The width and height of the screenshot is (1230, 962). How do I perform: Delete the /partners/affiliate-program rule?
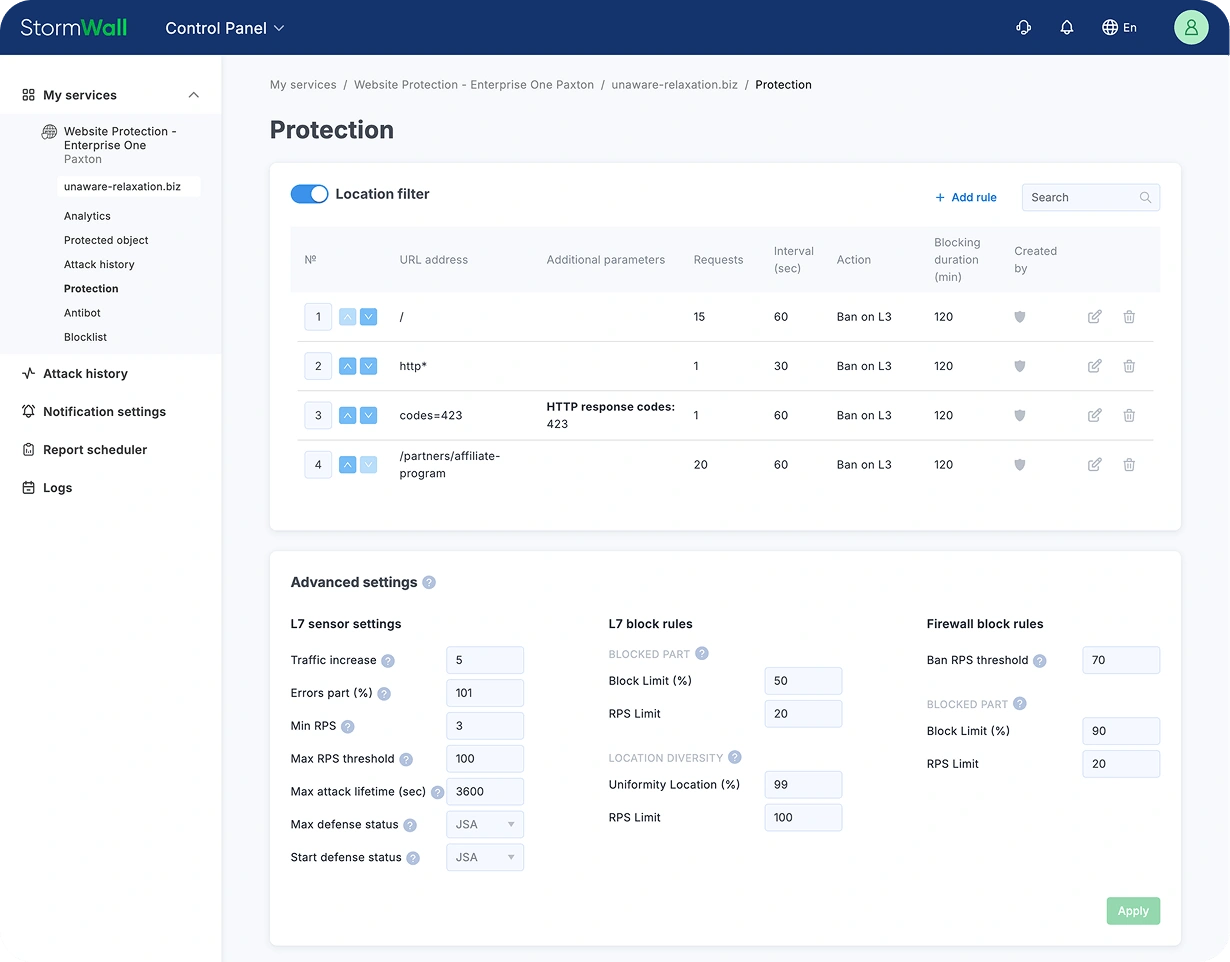[x=1129, y=464]
